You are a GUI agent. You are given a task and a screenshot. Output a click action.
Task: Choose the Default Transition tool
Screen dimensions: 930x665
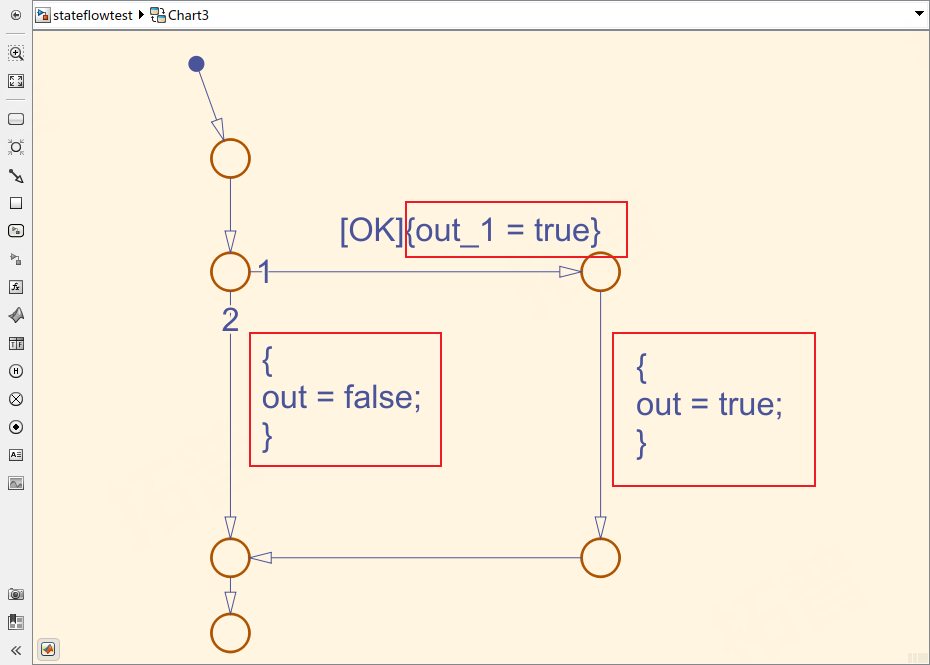(x=16, y=176)
